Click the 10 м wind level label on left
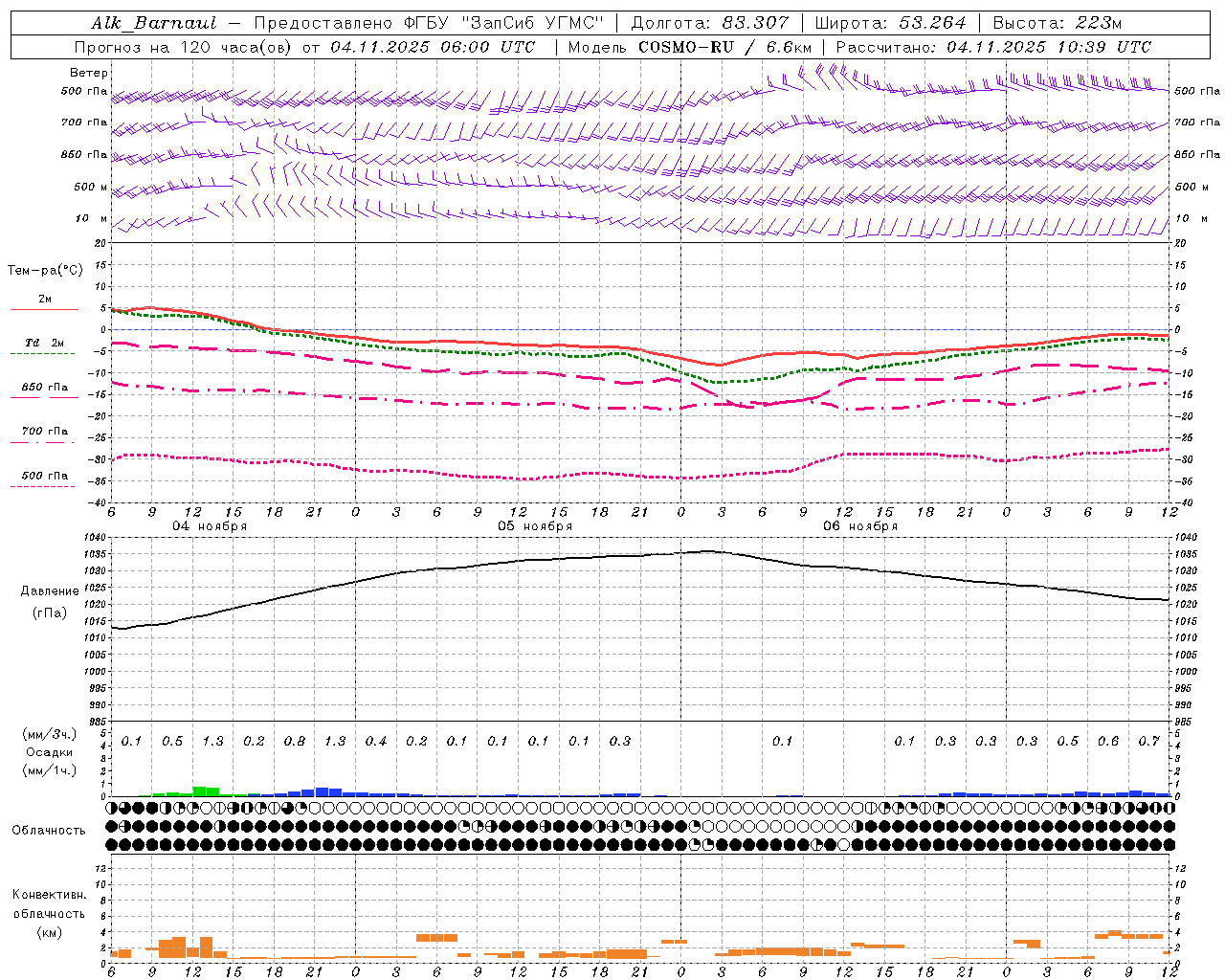The height and width of the screenshot is (980, 1225). tap(93, 219)
